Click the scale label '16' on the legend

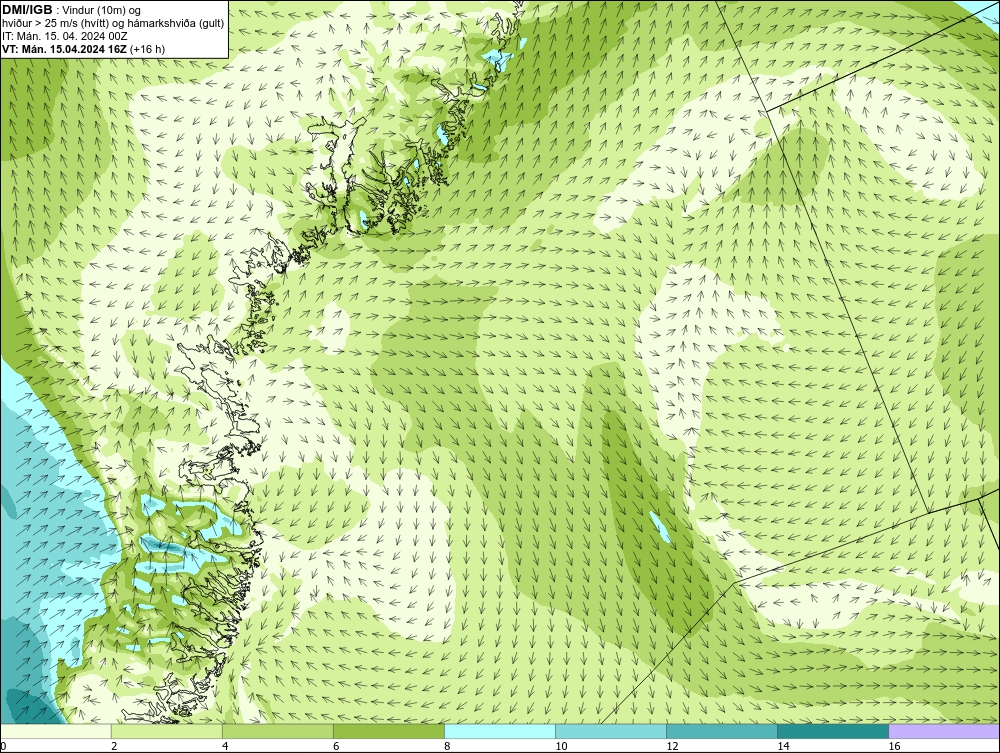point(894,746)
